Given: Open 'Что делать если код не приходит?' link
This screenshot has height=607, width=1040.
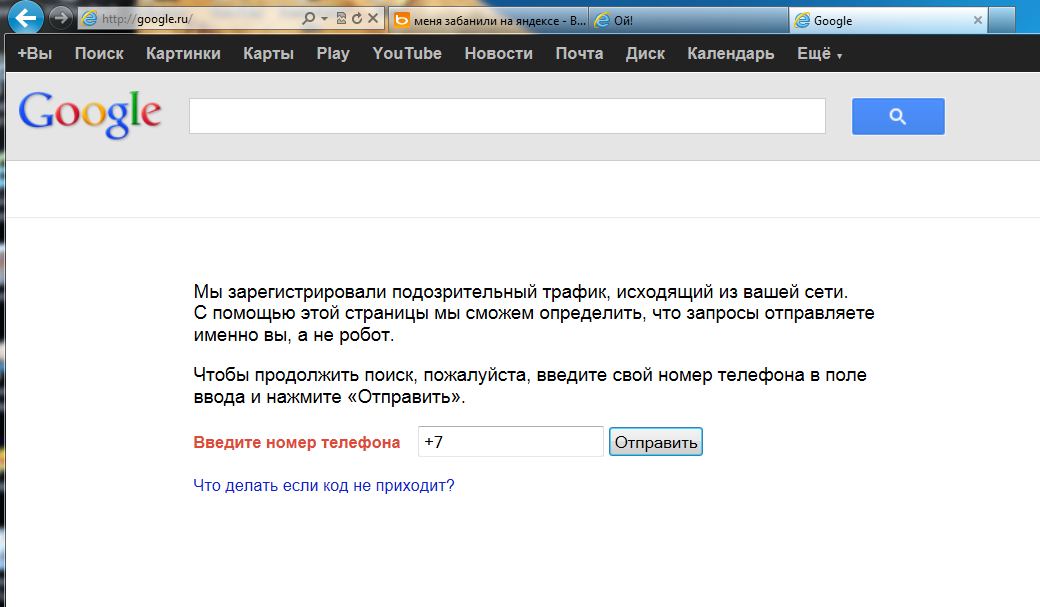Looking at the screenshot, I should pos(323,486).
